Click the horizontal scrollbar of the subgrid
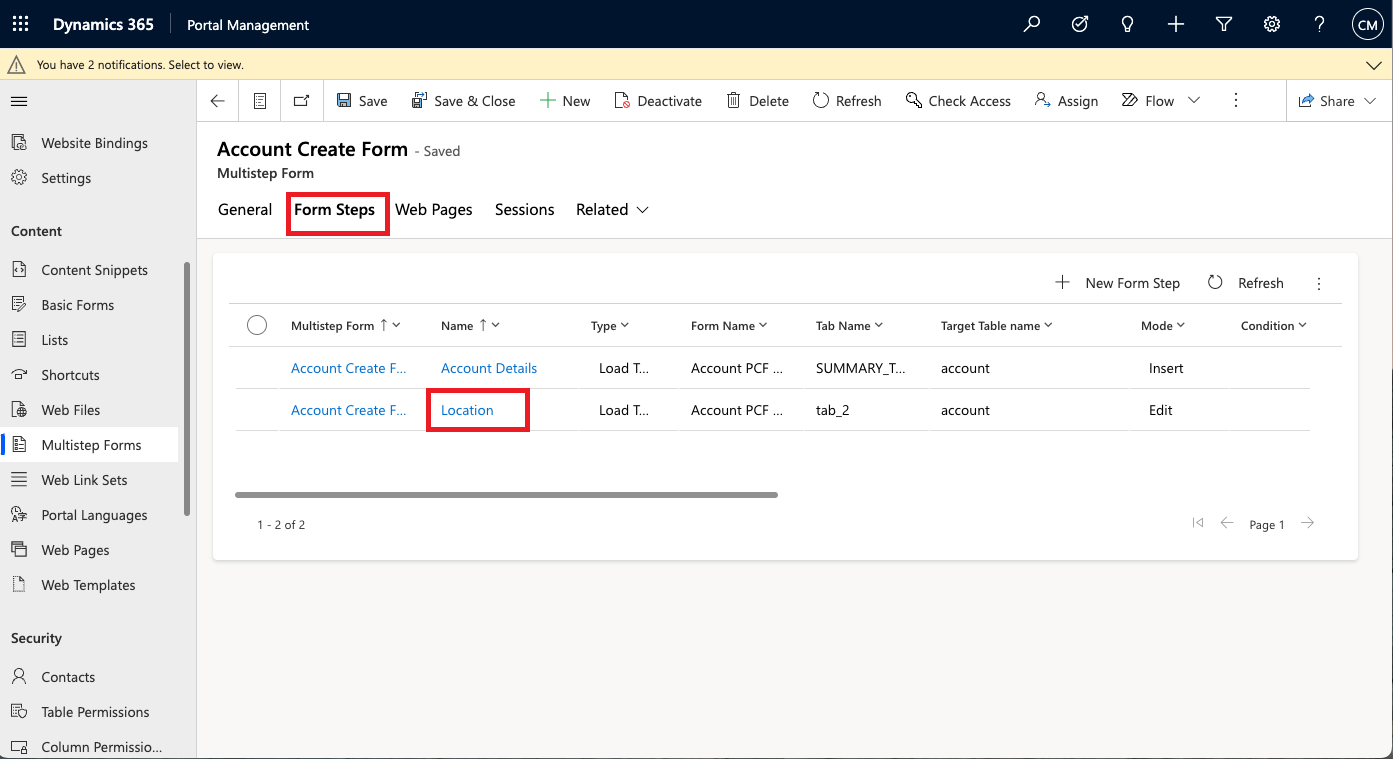The width and height of the screenshot is (1393, 759). [506, 495]
